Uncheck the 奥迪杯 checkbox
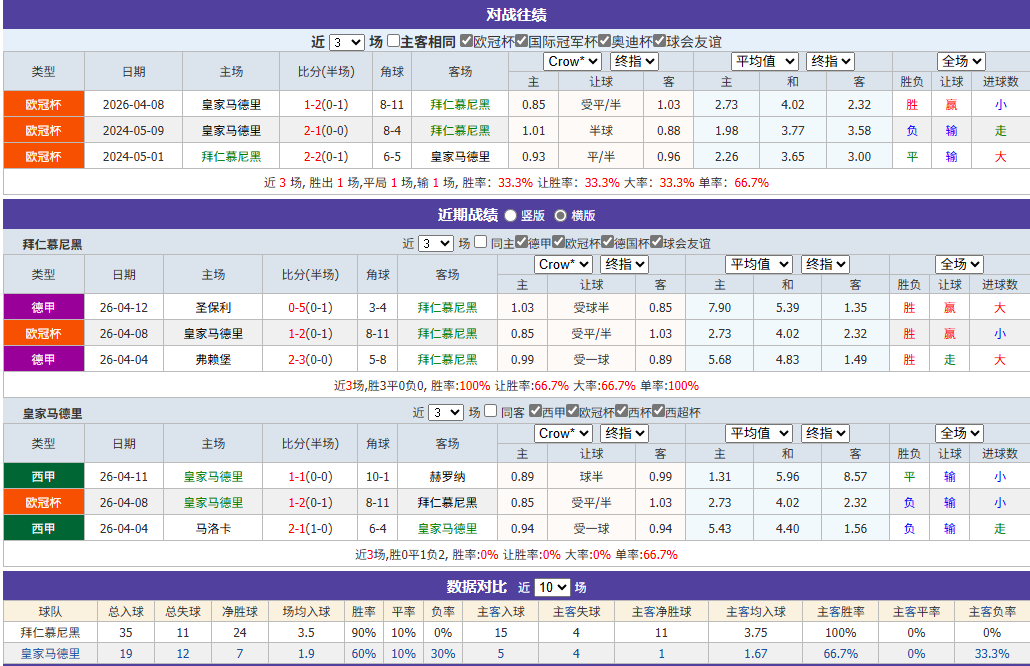This screenshot has width=1030, height=666. click(x=604, y=42)
